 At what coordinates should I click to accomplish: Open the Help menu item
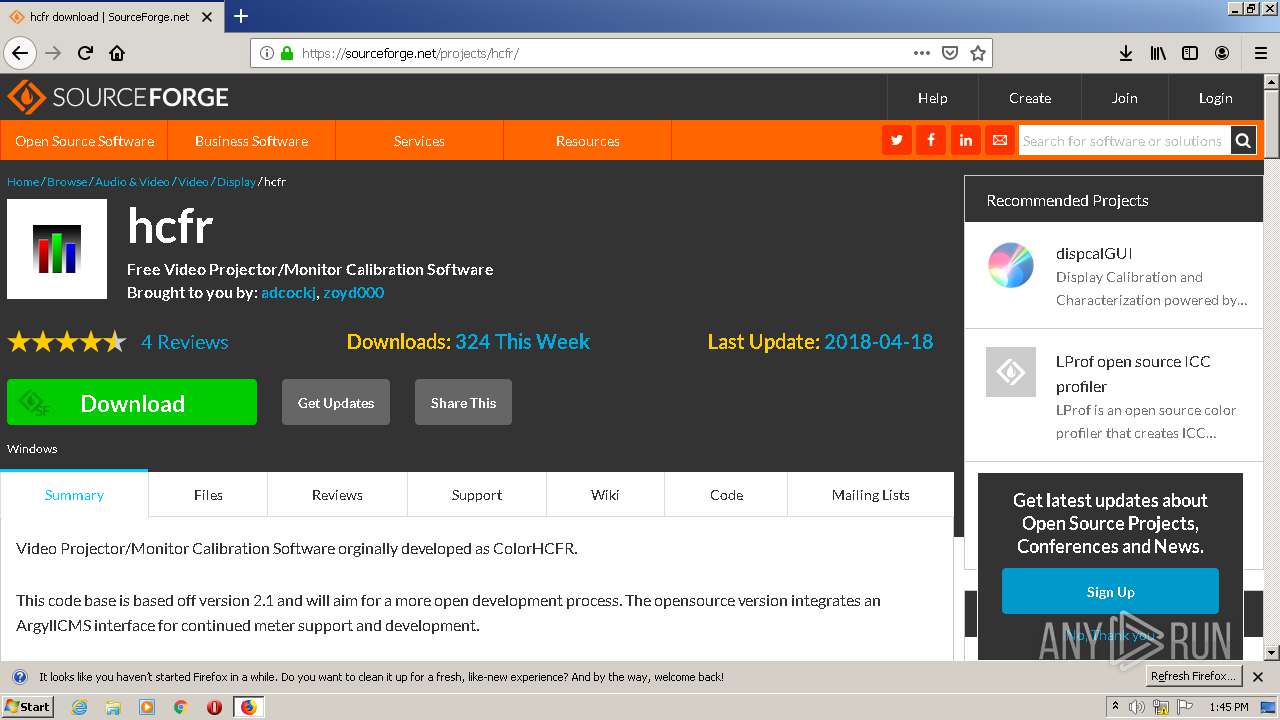coord(933,98)
